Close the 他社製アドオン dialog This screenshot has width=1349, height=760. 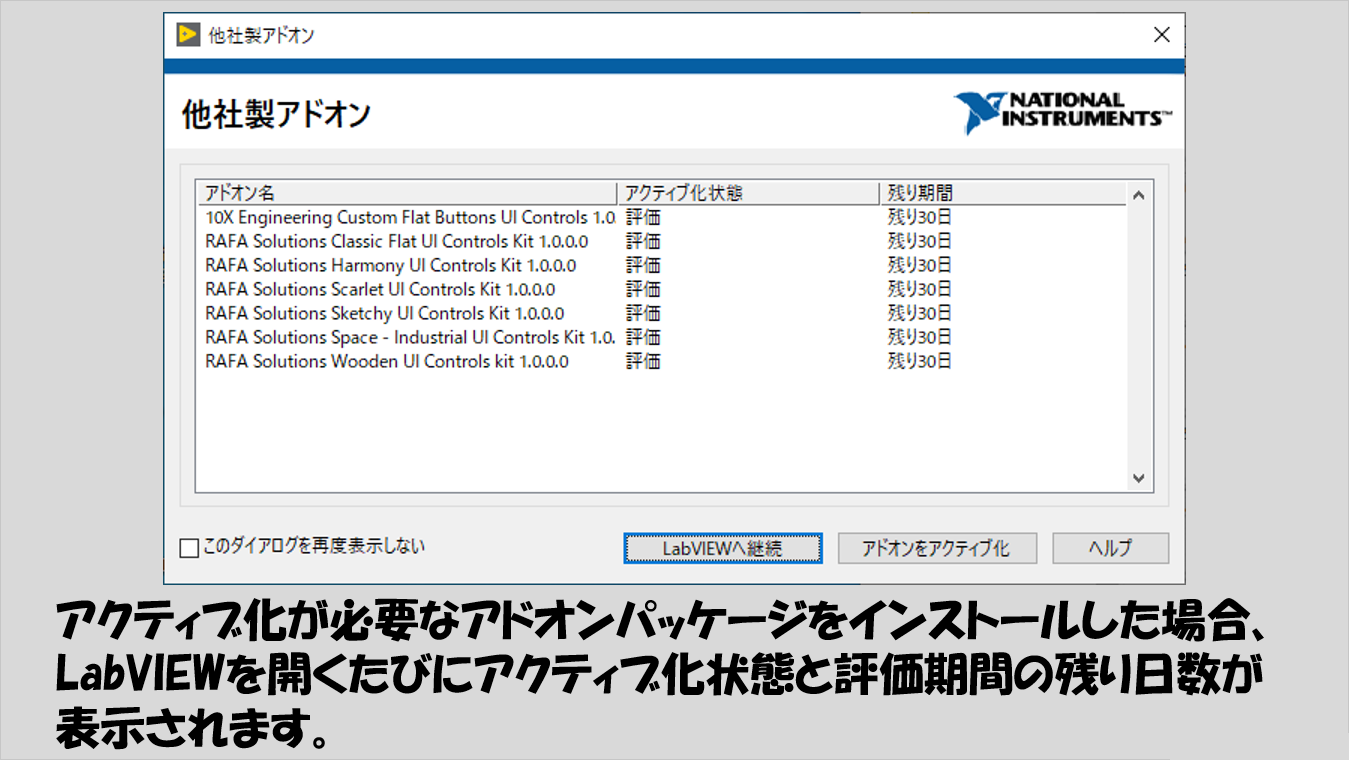[x=1161, y=35]
